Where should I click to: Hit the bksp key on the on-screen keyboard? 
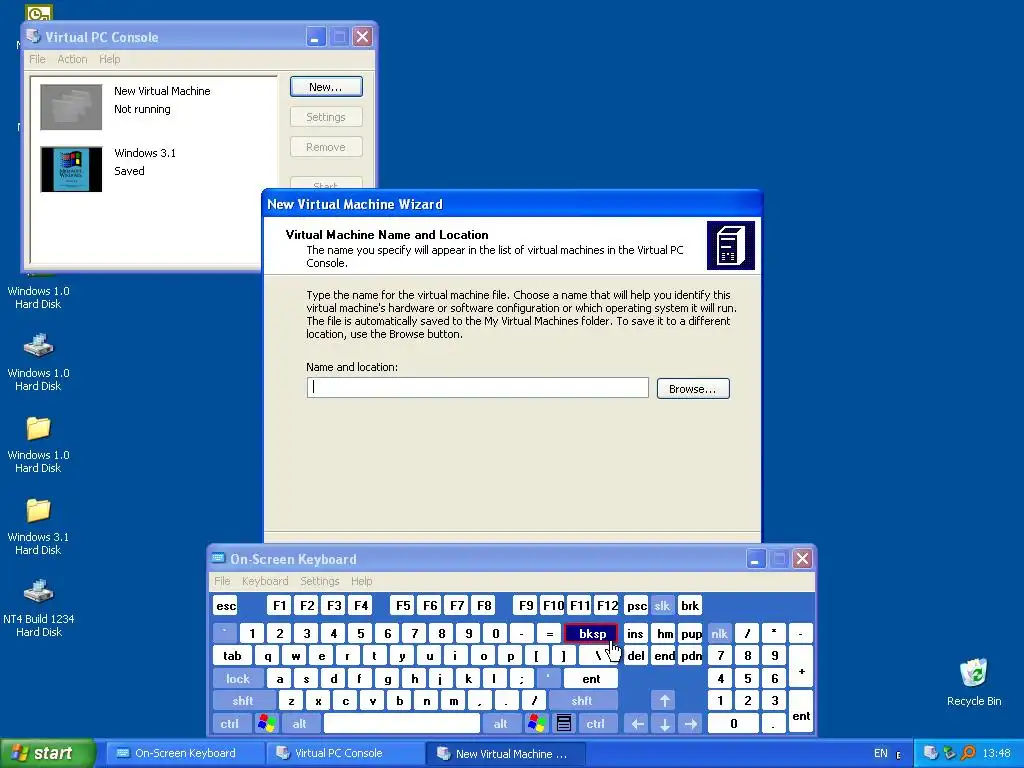591,633
